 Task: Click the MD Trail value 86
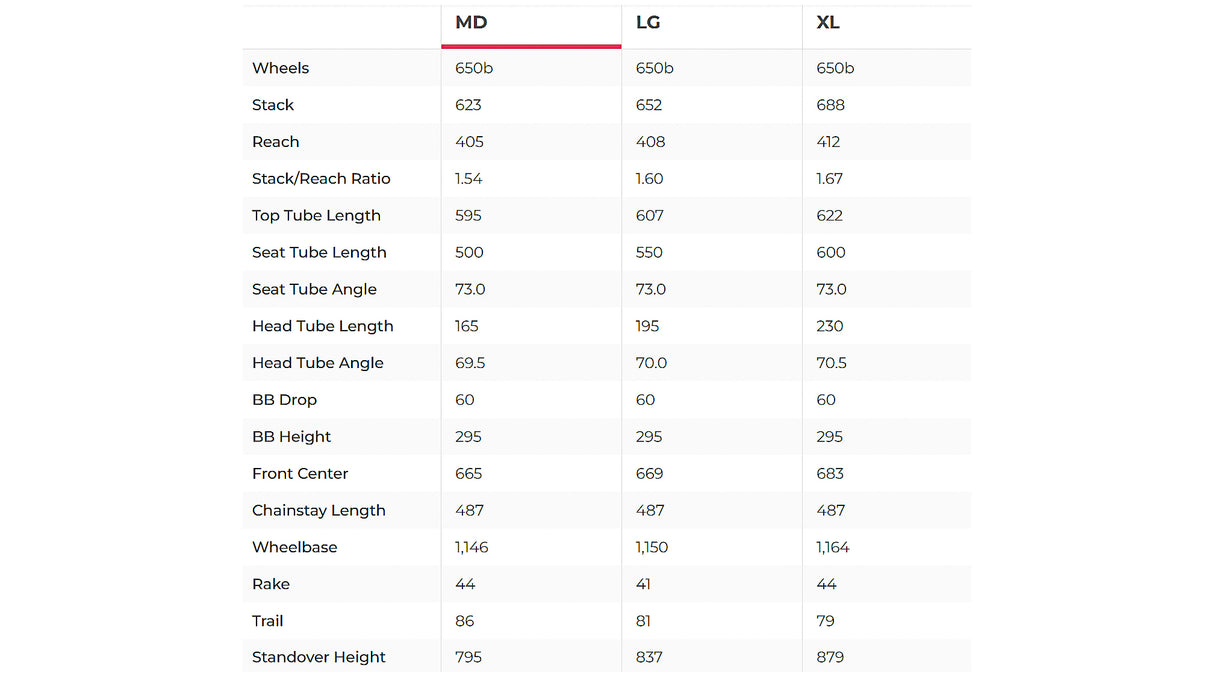click(x=465, y=621)
